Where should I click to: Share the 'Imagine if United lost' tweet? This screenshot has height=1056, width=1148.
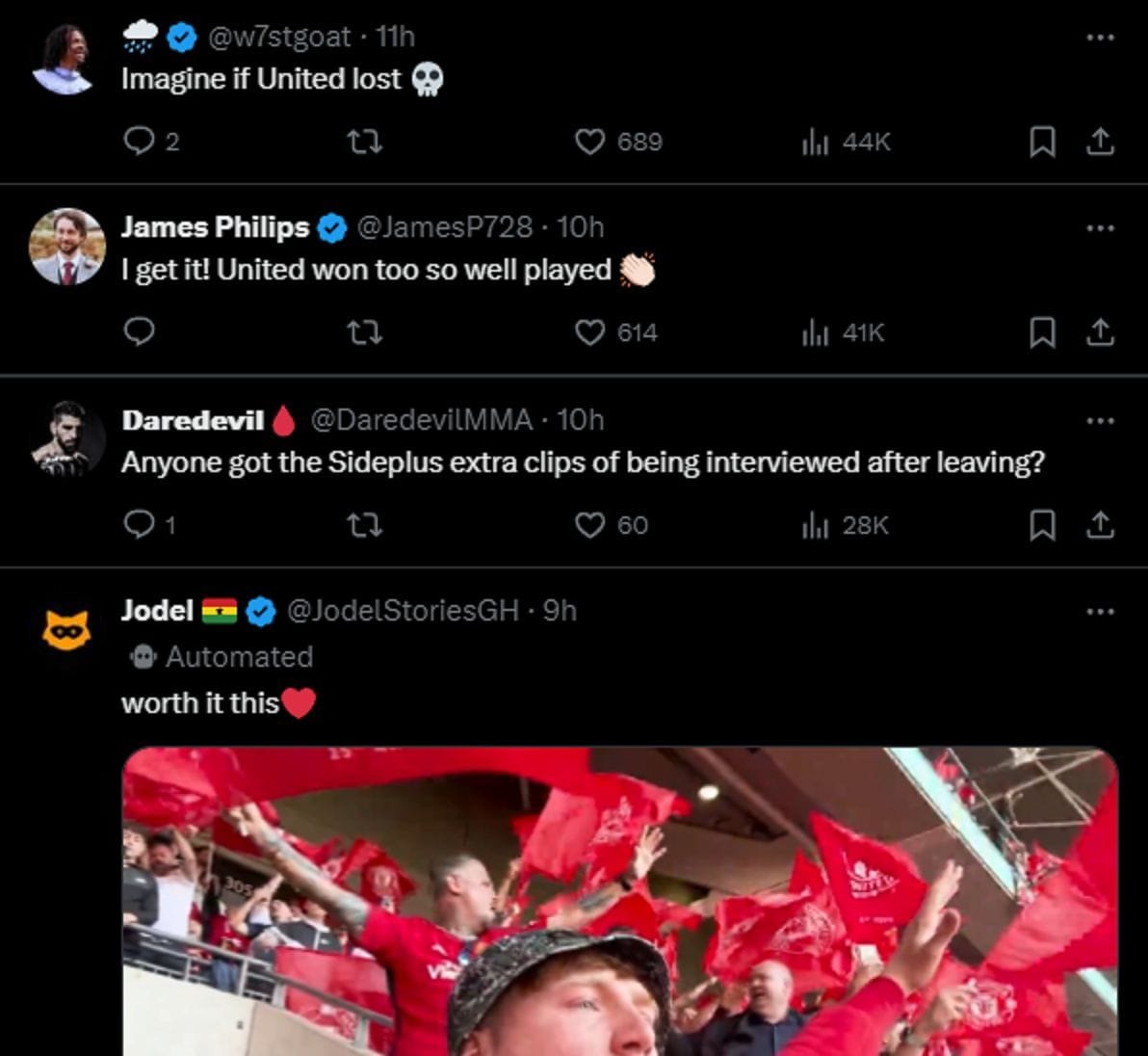click(1100, 142)
